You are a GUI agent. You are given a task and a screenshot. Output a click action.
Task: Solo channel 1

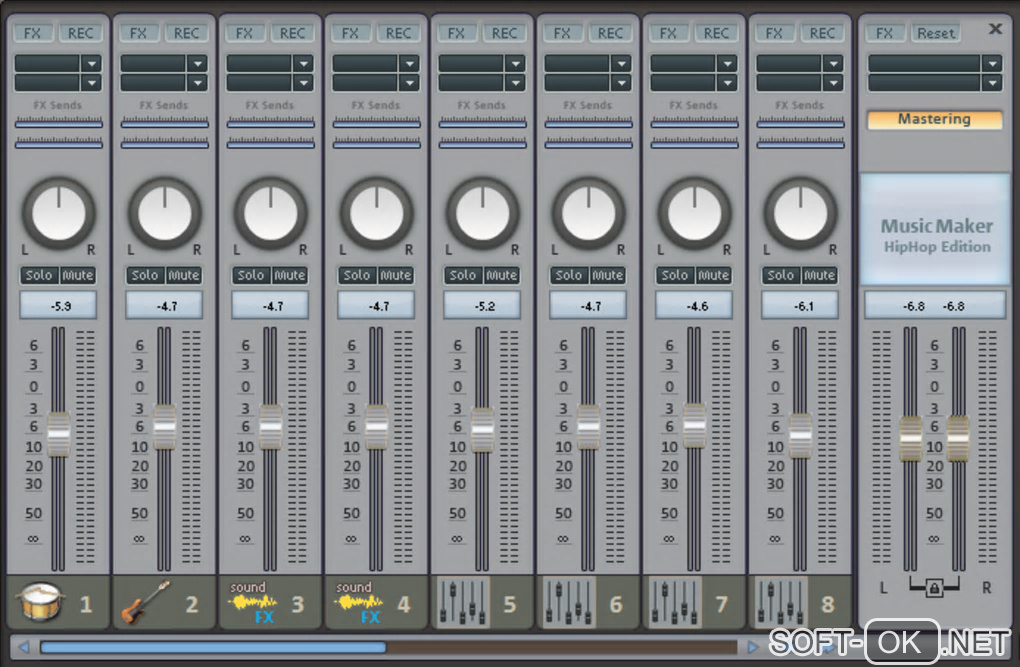(x=39, y=275)
